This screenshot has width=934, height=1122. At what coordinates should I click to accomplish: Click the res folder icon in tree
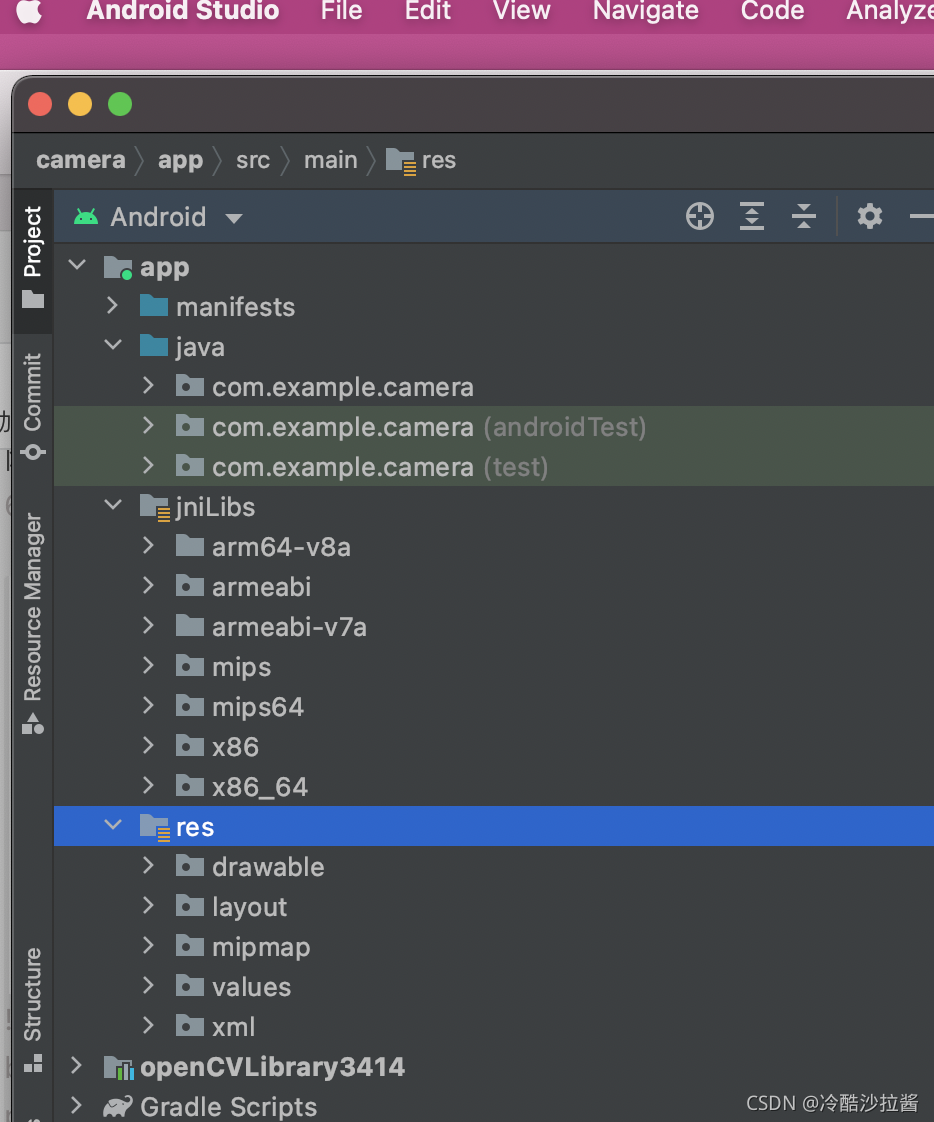155,827
